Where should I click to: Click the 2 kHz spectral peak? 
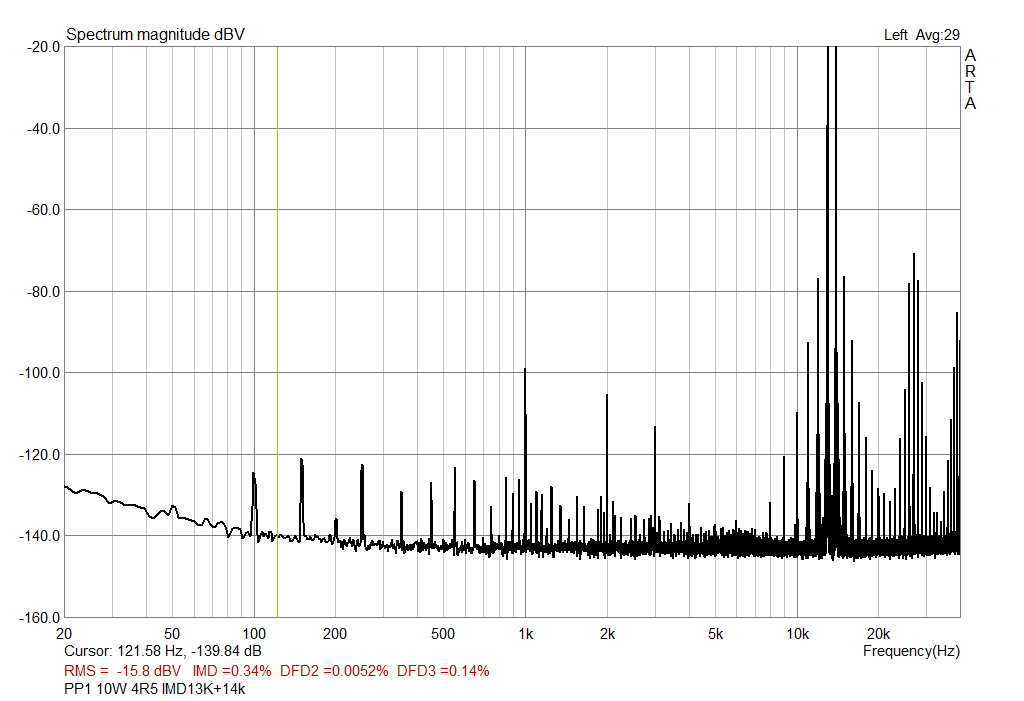pyautogui.click(x=607, y=470)
